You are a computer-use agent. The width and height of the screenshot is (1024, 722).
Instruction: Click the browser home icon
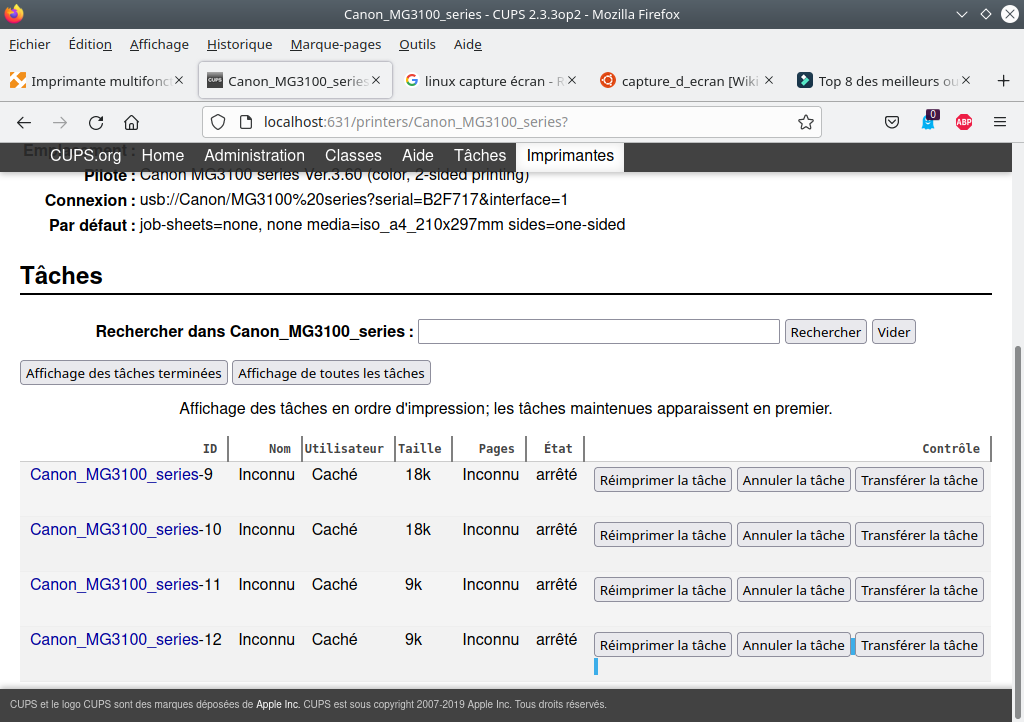pos(131,122)
